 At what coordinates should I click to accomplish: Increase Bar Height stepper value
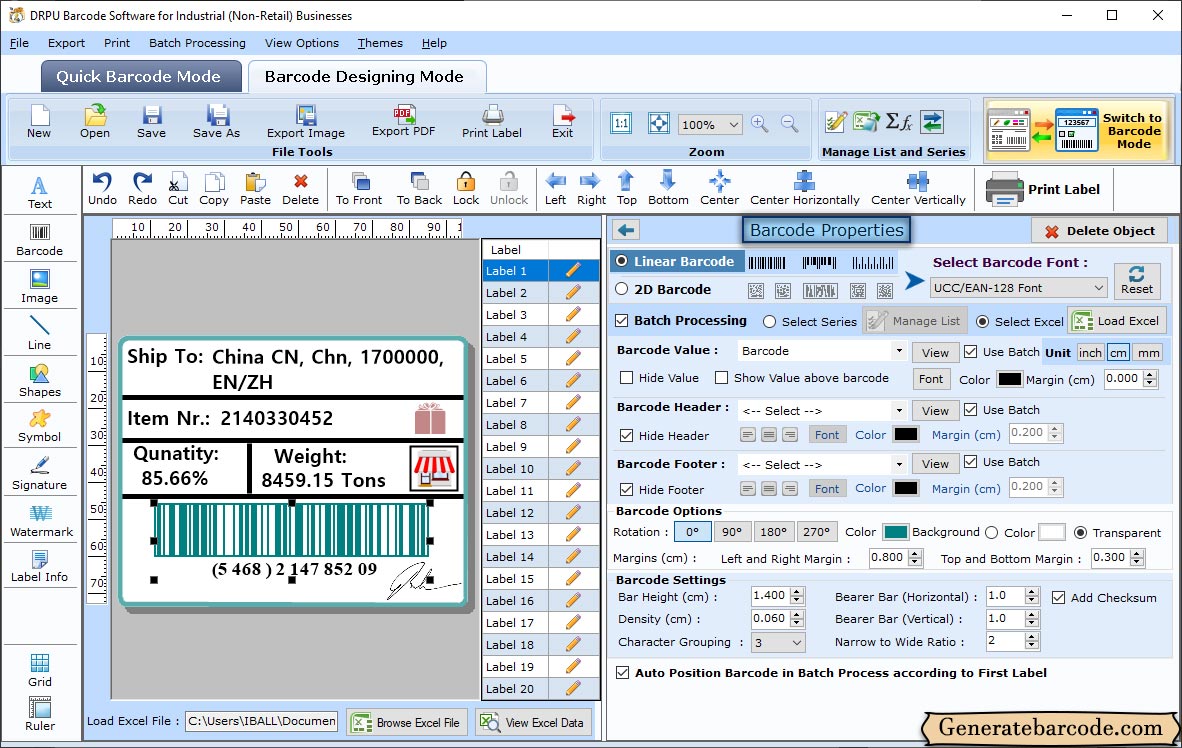point(798,591)
